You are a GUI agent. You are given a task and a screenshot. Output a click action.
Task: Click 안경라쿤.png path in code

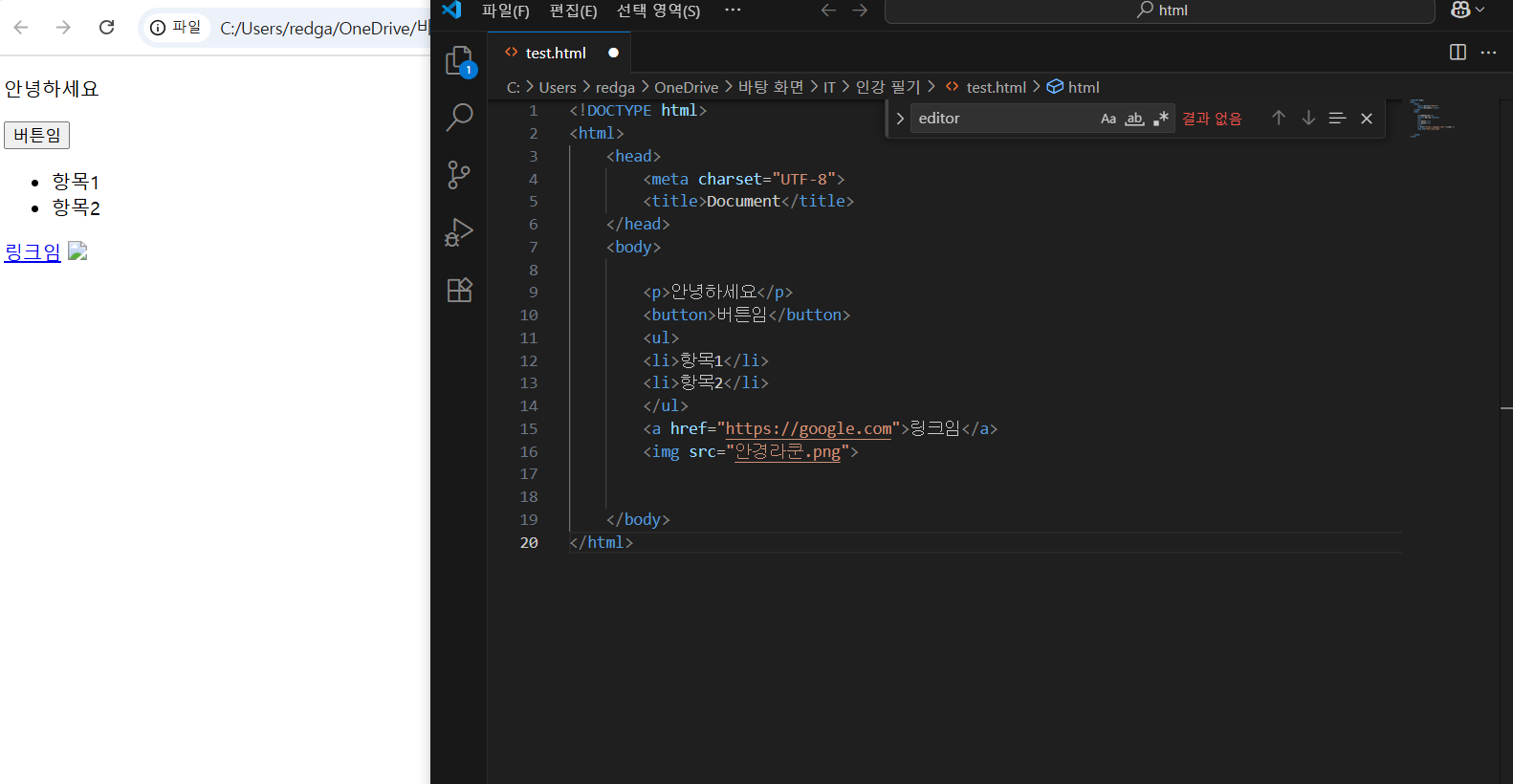[787, 451]
